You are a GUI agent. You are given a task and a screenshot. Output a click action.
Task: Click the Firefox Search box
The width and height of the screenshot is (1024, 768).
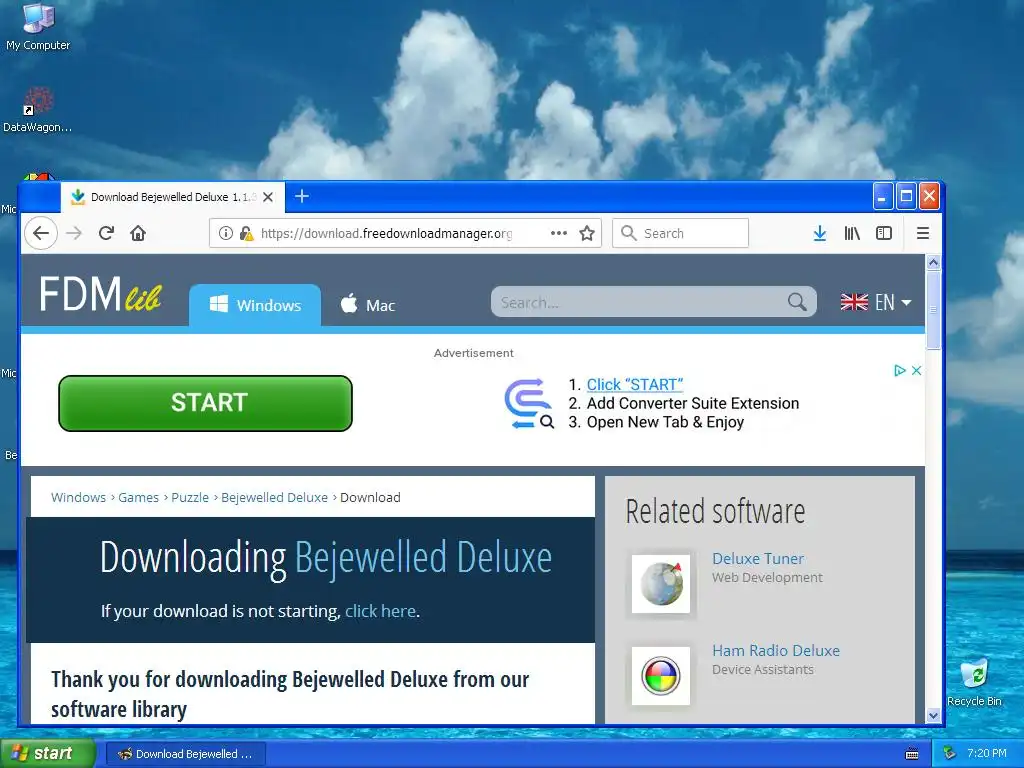[680, 233]
